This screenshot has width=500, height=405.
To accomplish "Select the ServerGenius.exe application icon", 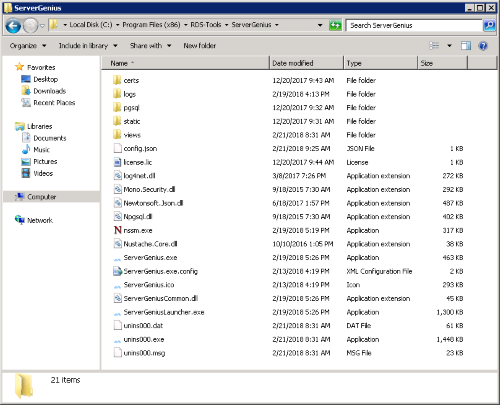I will tap(117, 258).
